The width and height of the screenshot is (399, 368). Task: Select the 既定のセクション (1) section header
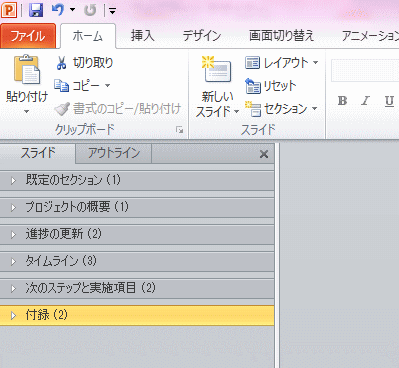coord(137,181)
